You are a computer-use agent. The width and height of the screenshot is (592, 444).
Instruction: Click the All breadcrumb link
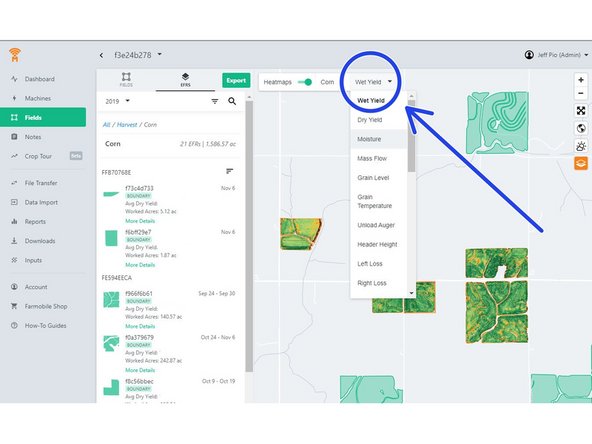pyautogui.click(x=106, y=125)
